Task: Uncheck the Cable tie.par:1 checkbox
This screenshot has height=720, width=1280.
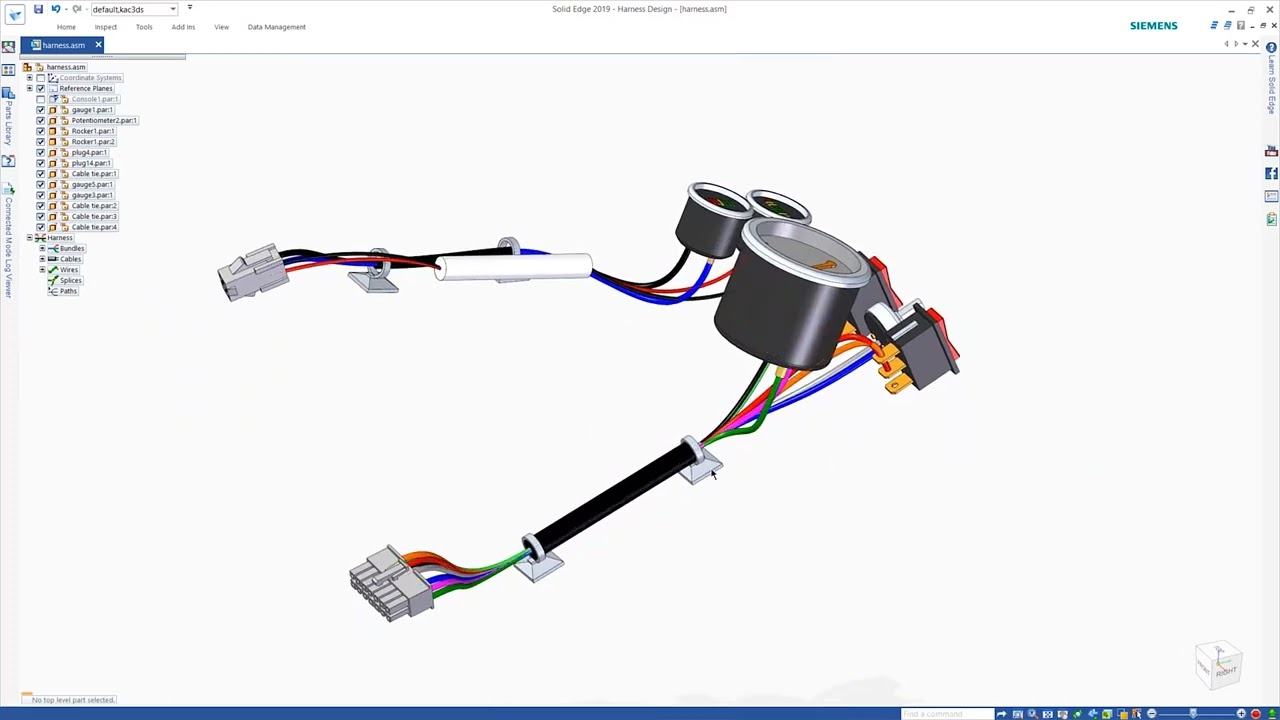Action: click(x=41, y=174)
